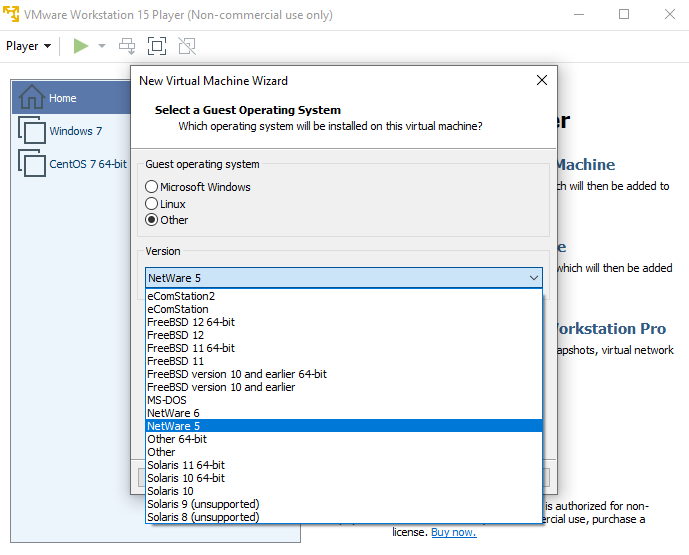Viewport: 689px width, 555px height.
Task: Click the VMware Workstation logo icon
Action: click(11, 14)
